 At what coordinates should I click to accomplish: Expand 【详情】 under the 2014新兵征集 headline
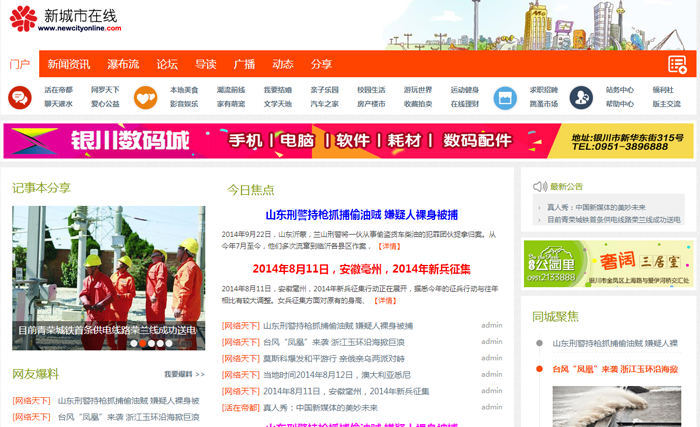click(x=384, y=299)
